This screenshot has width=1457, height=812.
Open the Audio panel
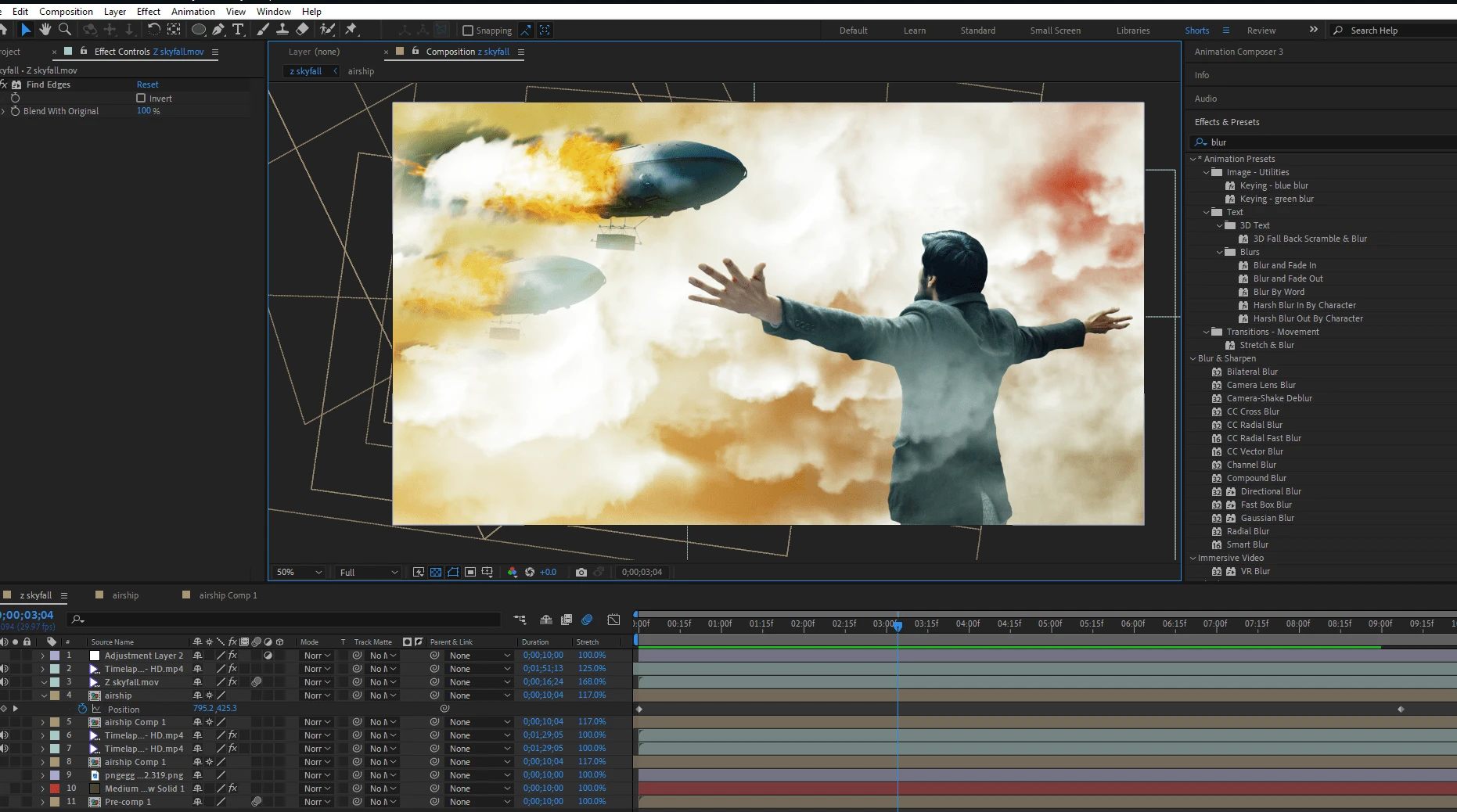(x=1205, y=99)
